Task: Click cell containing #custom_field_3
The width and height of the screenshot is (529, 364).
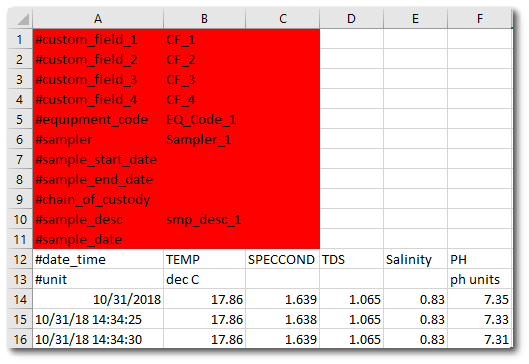Action: [98, 79]
